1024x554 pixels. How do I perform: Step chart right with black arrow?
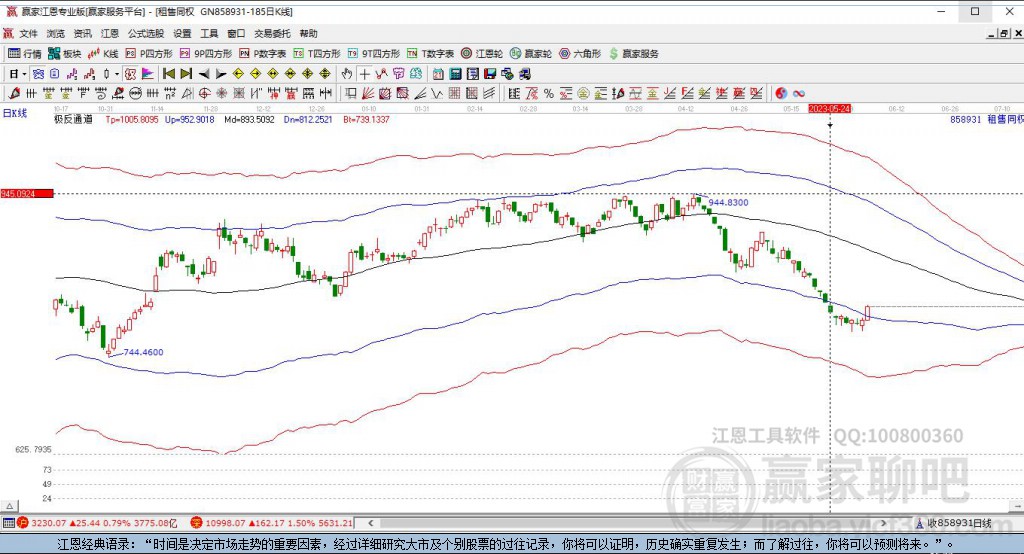point(221,74)
